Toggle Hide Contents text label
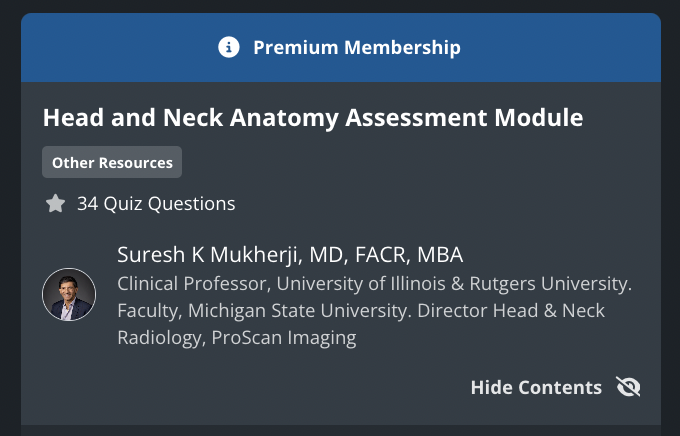680x436 pixels. pyautogui.click(x=536, y=387)
